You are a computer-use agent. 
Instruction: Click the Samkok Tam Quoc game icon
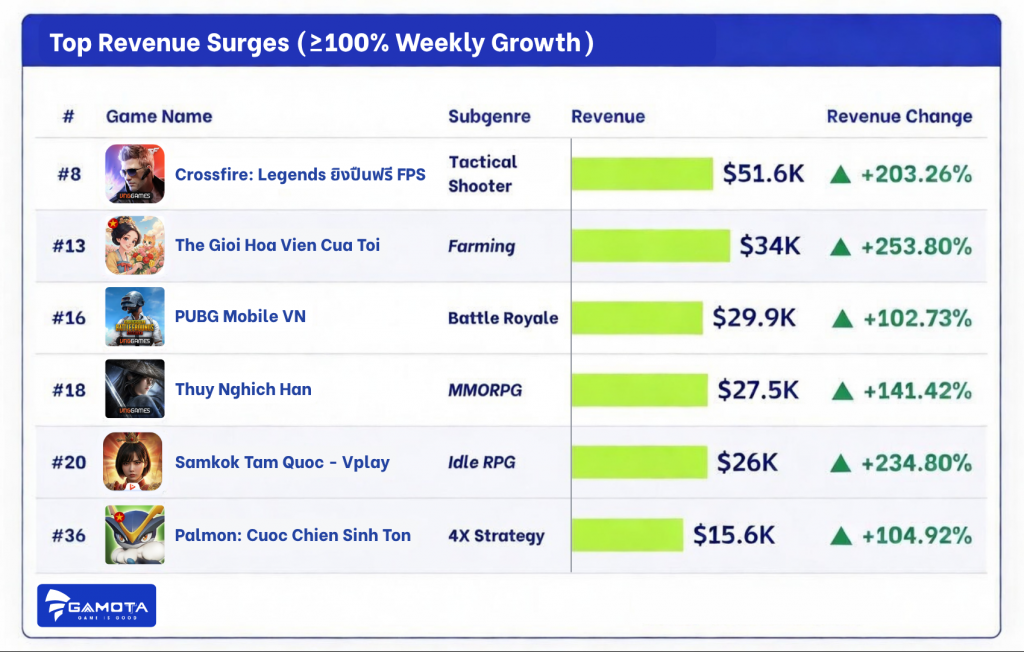[x=133, y=462]
